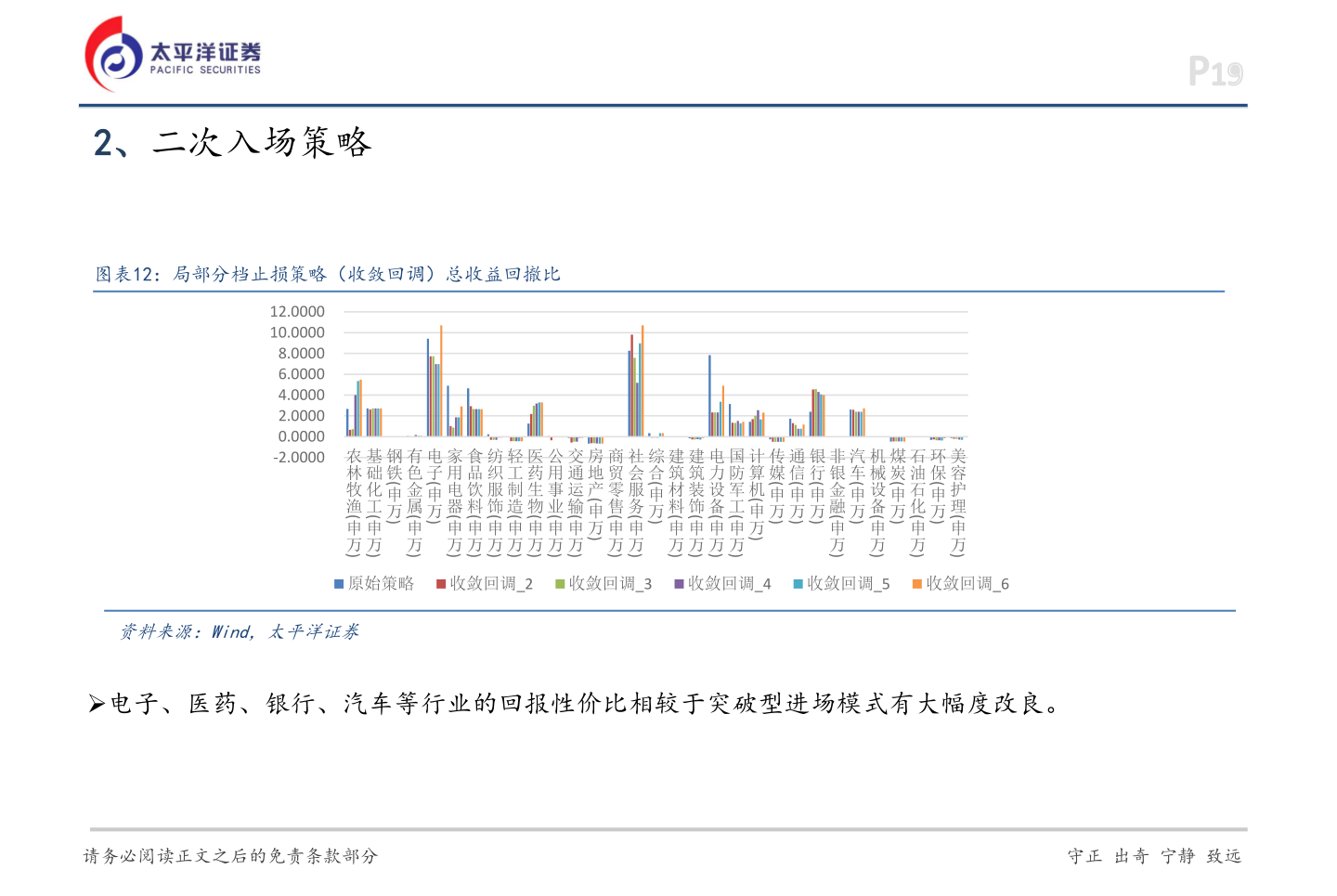The image size is (1337, 896).
Task: Click the green 收敛回调_3 legend swatch
Action: 560,584
